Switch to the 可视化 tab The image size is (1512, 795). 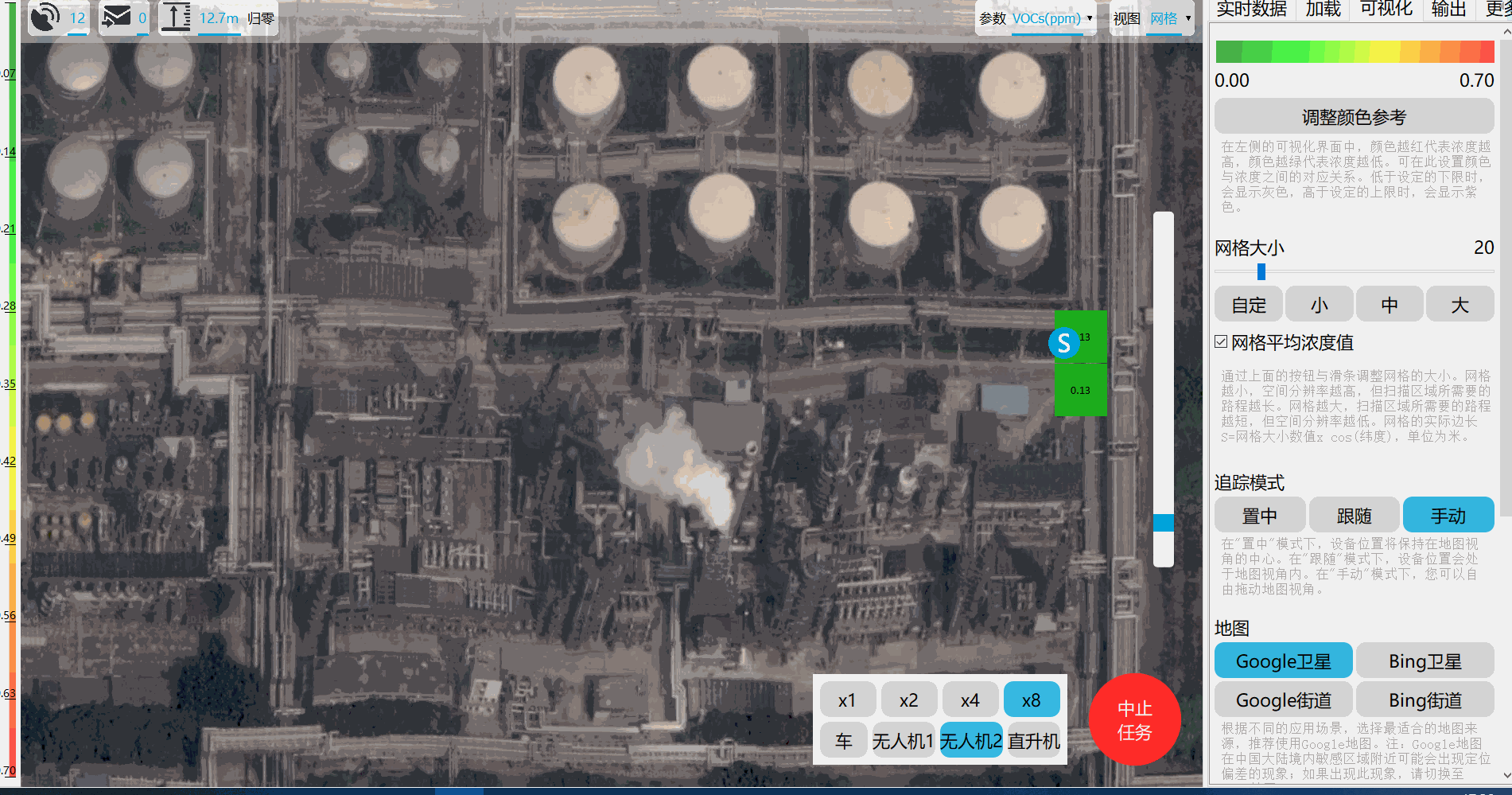1386,9
